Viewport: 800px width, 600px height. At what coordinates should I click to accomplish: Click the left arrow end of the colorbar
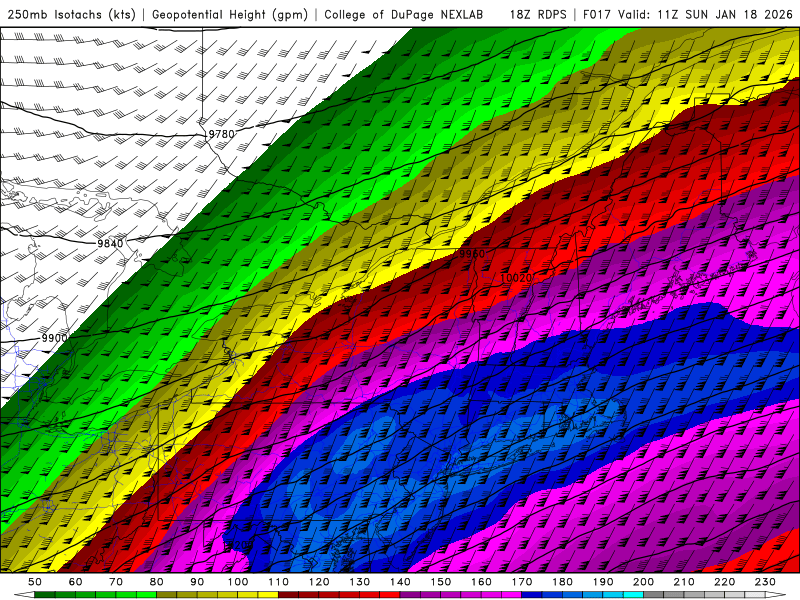(x=24, y=595)
